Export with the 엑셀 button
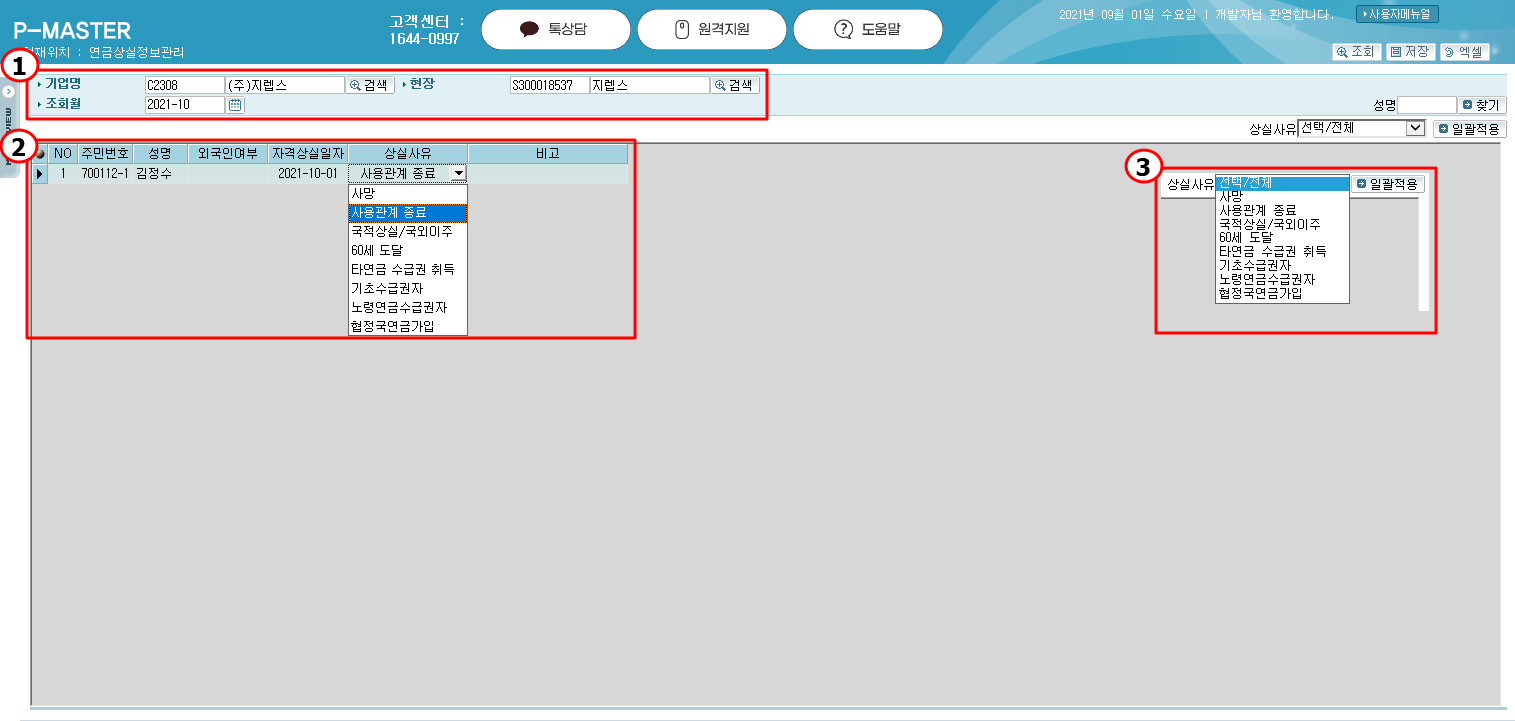1515x721 pixels. pos(1464,52)
